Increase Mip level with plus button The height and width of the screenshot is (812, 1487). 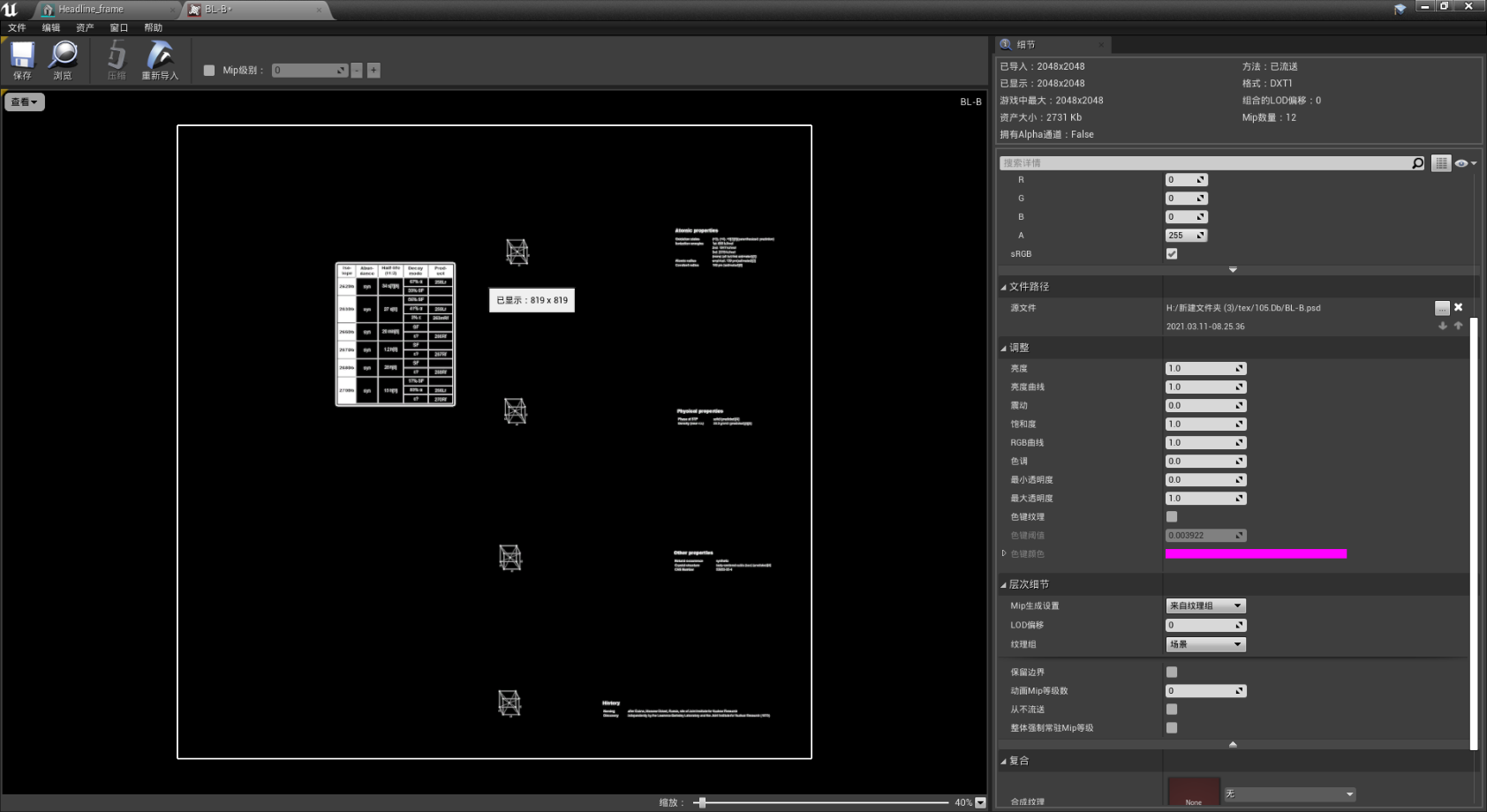coord(374,71)
